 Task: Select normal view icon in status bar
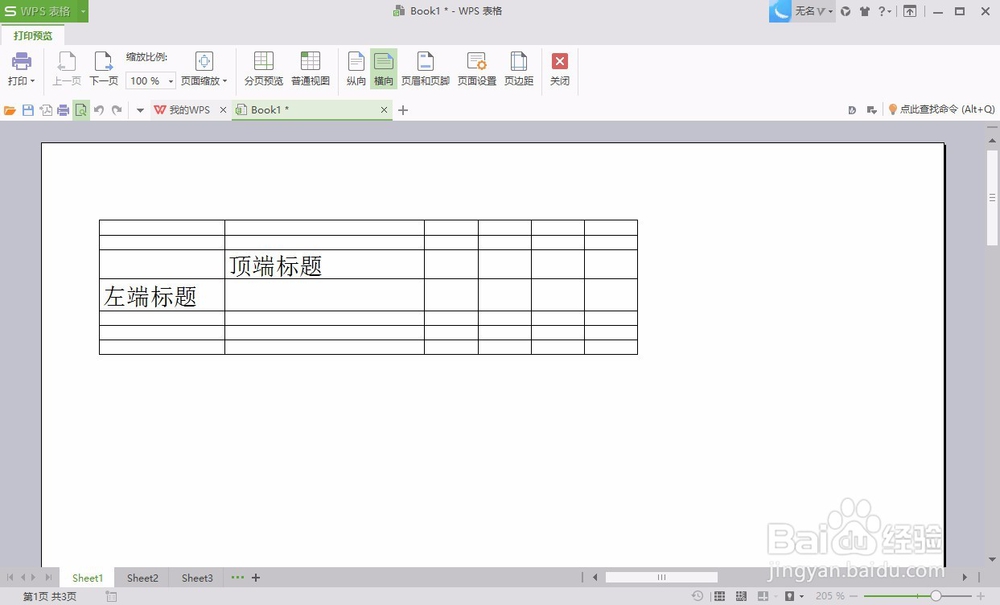tap(719, 596)
